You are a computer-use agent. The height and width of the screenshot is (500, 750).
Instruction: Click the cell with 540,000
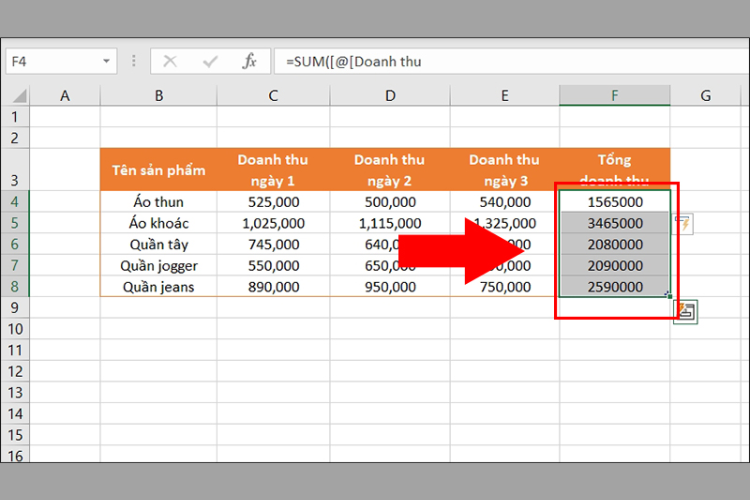[x=505, y=201]
